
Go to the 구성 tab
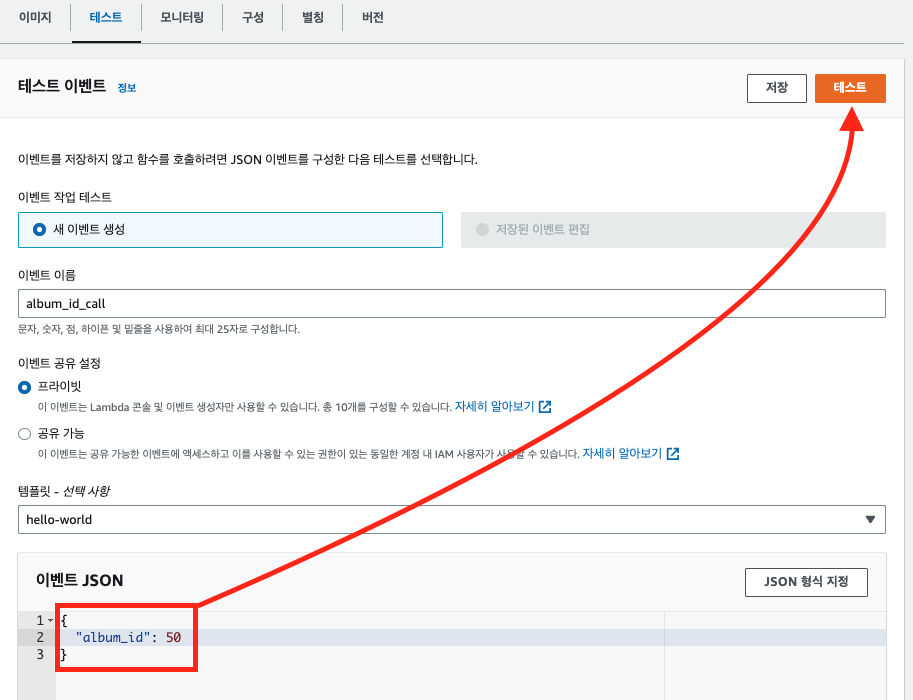pos(253,17)
